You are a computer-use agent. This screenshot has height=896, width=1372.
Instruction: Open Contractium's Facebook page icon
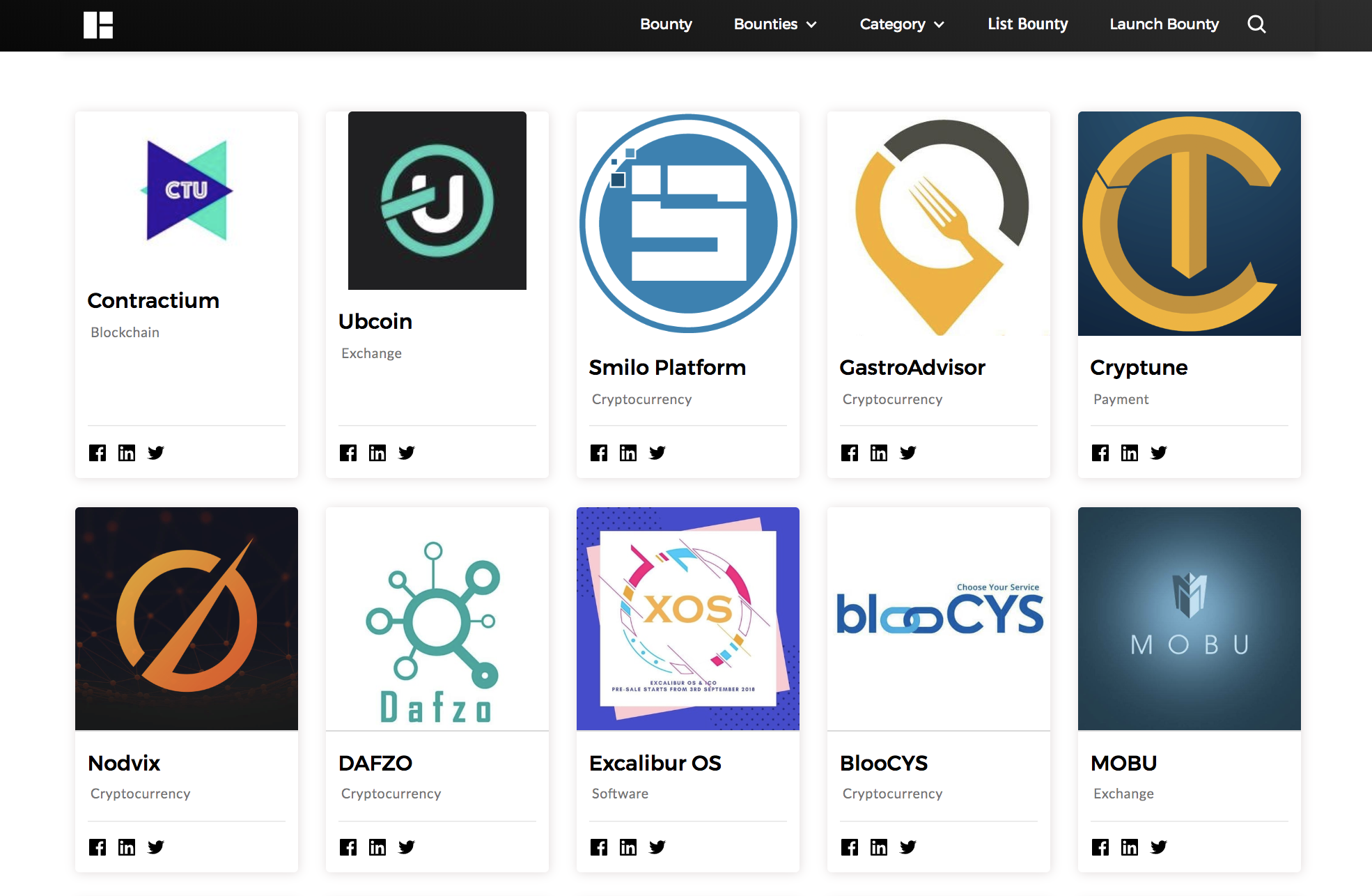98,452
